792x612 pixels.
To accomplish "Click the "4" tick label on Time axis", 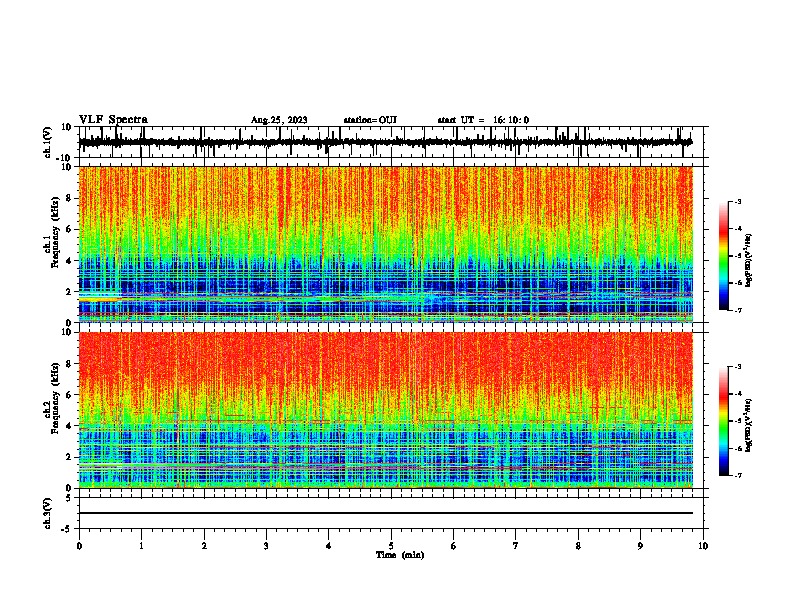I will click(x=329, y=546).
